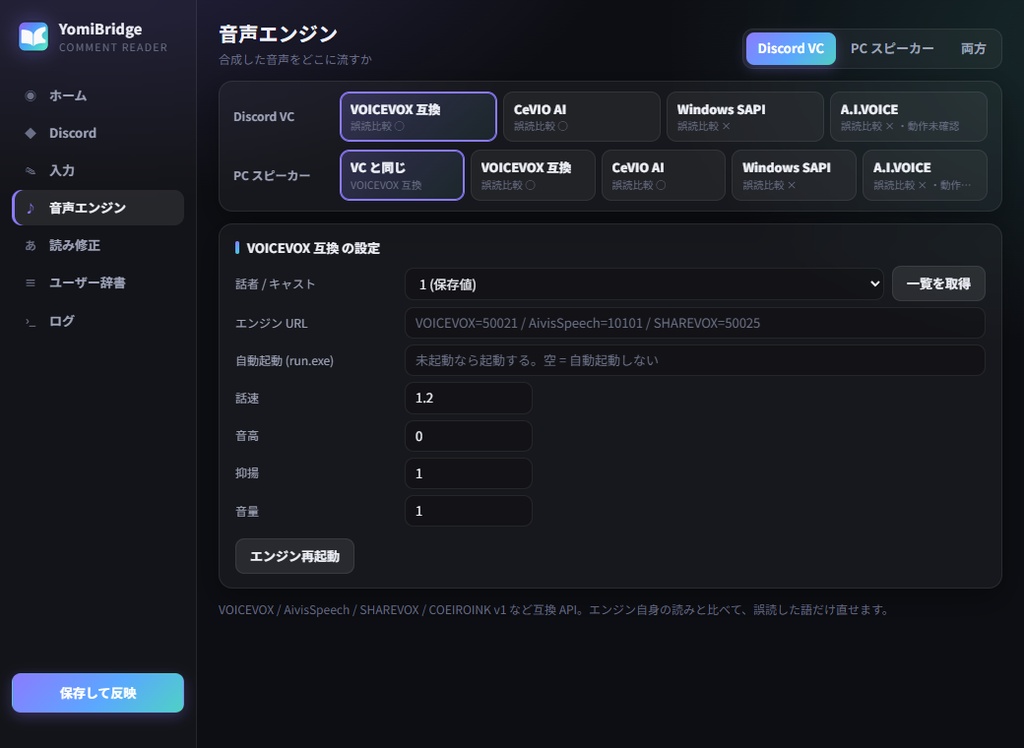Select A.I.VOICE for Discord VC
Image resolution: width=1024 pixels, height=748 pixels.
point(908,116)
